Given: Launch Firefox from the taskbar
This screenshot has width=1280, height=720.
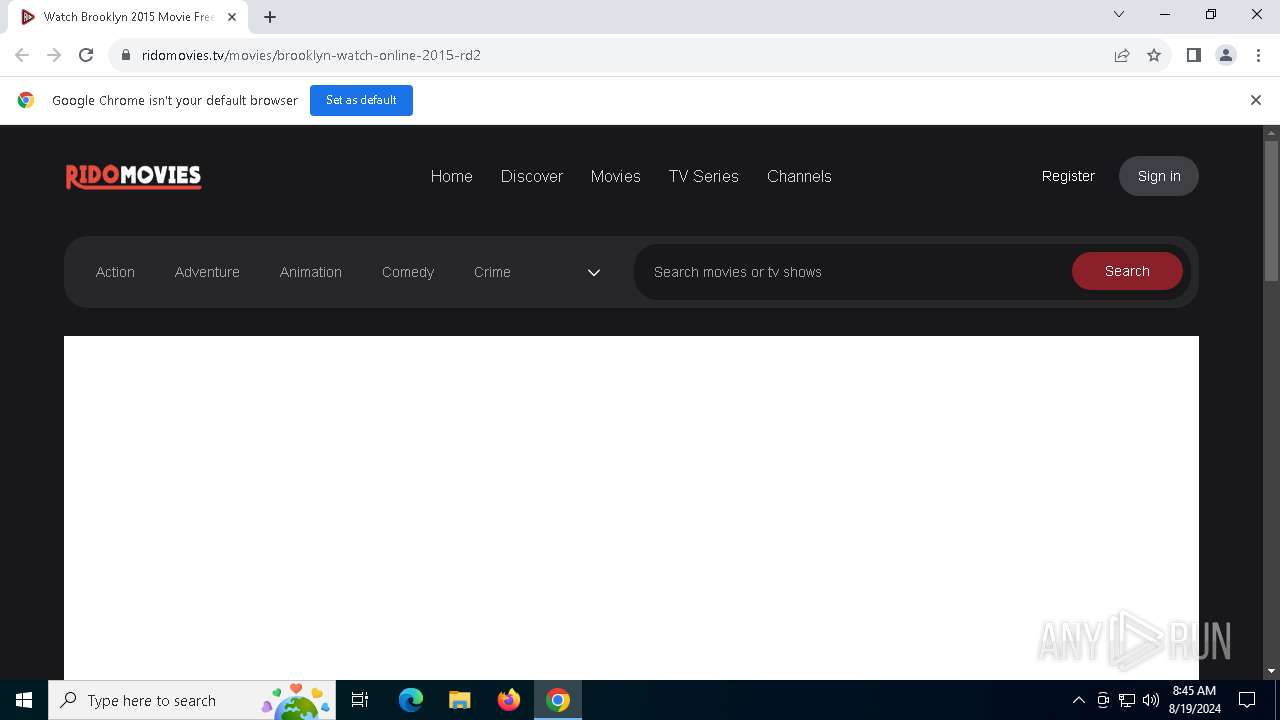Looking at the screenshot, I should pyautogui.click(x=509, y=700).
